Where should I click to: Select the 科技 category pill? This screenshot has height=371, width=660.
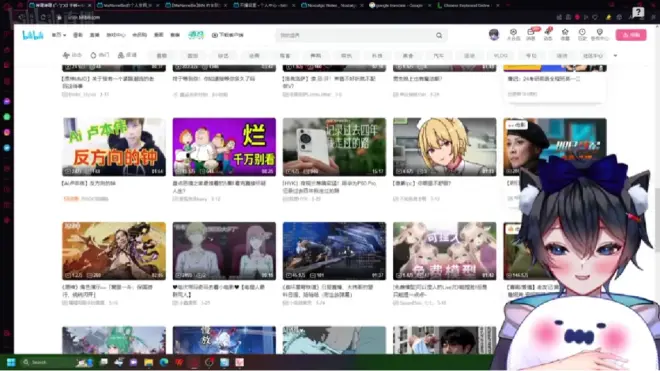377,56
